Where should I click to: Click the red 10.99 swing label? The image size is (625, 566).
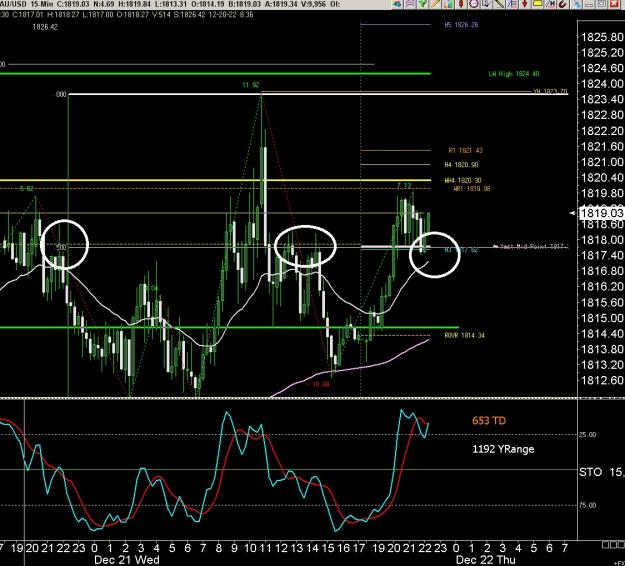click(320, 384)
